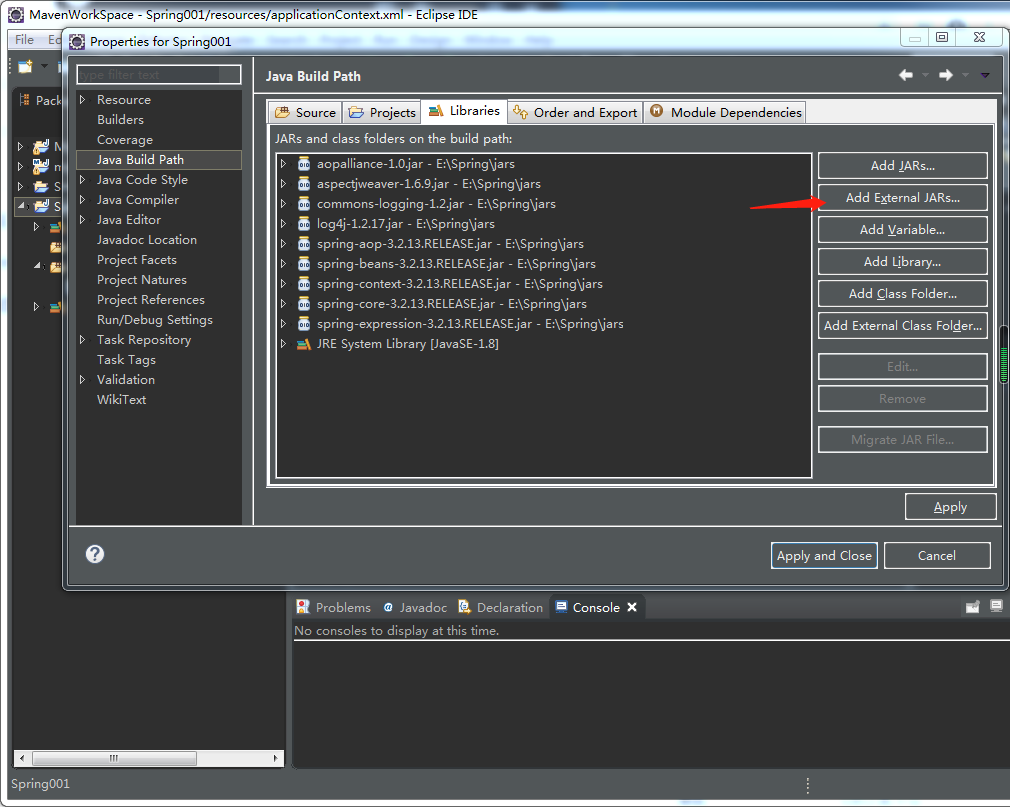1010x807 pixels.
Task: Click log4j-1.2.17.jar jar icon
Action: point(304,223)
